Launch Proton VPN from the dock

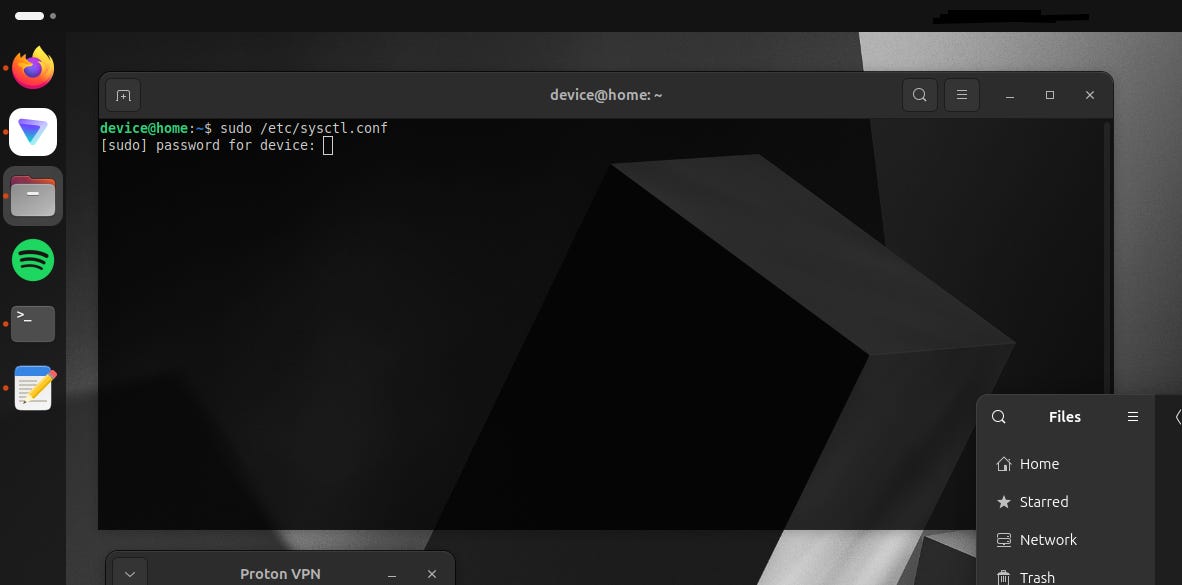point(33,132)
